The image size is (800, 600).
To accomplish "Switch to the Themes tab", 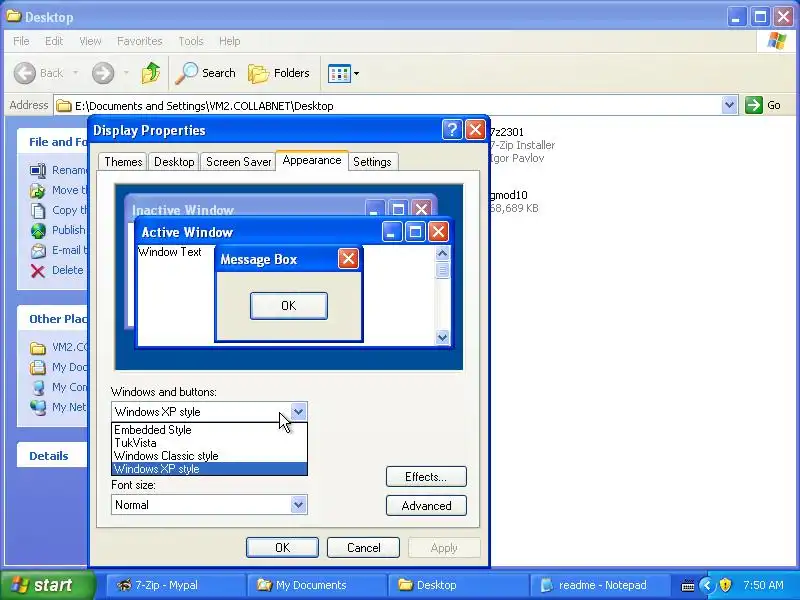I will (x=123, y=162).
